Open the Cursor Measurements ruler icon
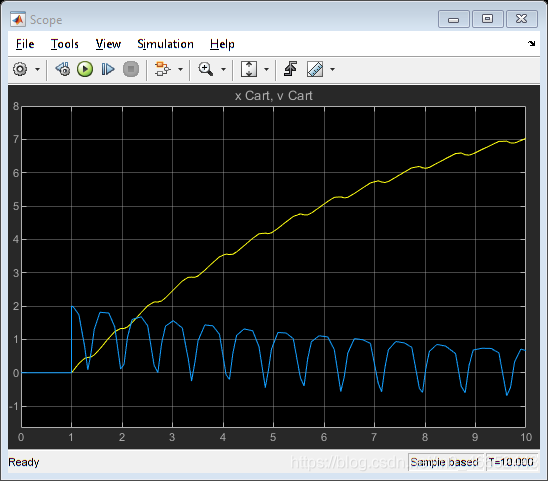The image size is (548, 481). 315,69
